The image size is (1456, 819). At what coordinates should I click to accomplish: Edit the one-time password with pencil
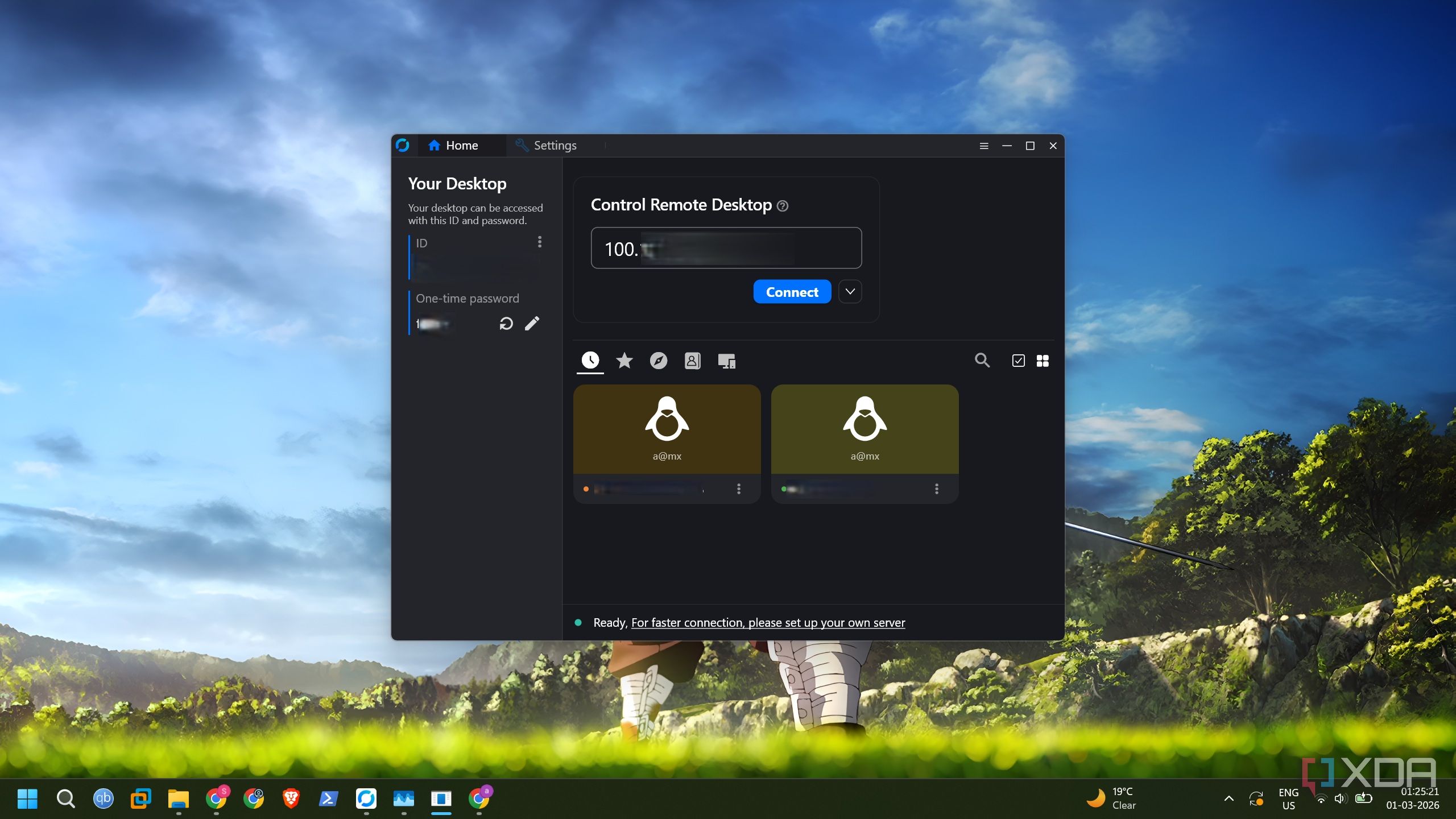(532, 324)
